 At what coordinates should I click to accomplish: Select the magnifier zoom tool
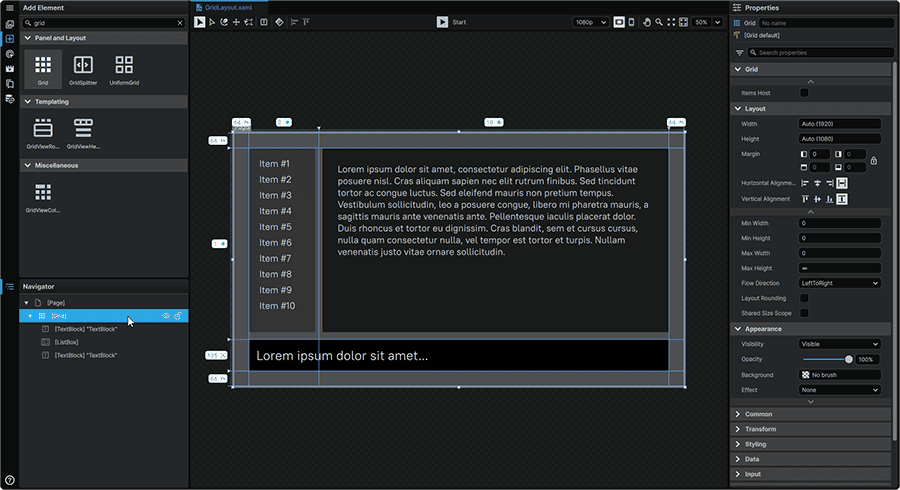(x=659, y=22)
